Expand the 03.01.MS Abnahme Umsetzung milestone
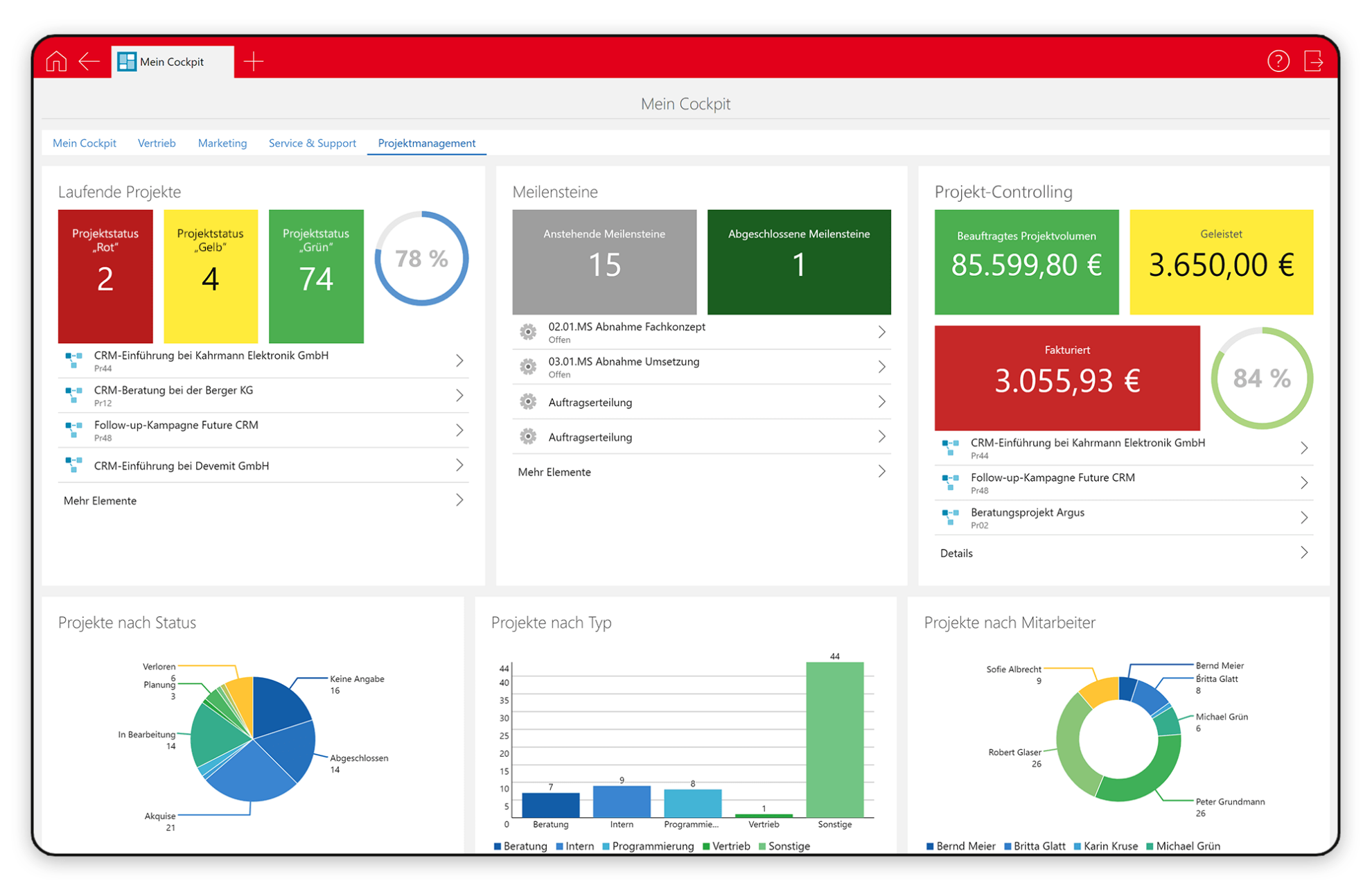Viewport: 1372px width, 892px height. click(x=881, y=367)
